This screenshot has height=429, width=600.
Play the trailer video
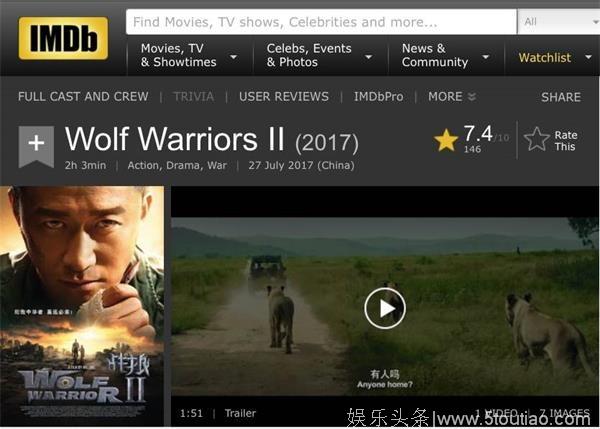point(385,308)
